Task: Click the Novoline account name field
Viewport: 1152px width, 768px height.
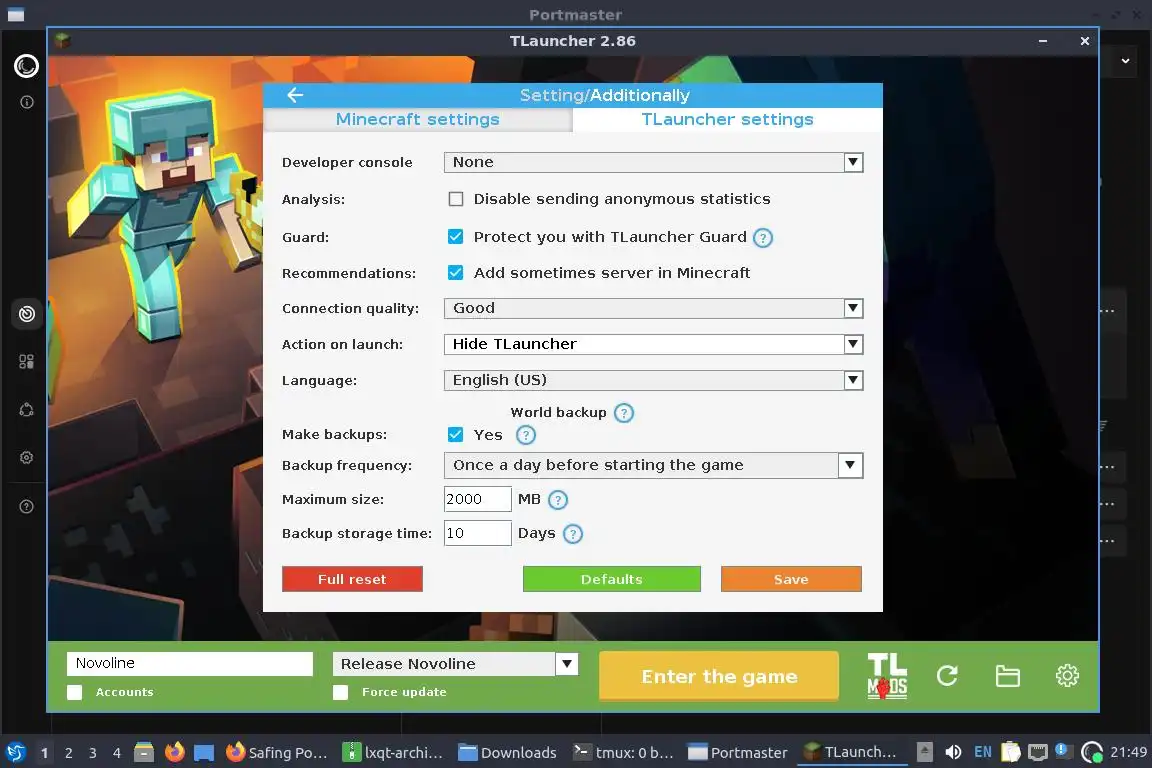Action: point(190,664)
